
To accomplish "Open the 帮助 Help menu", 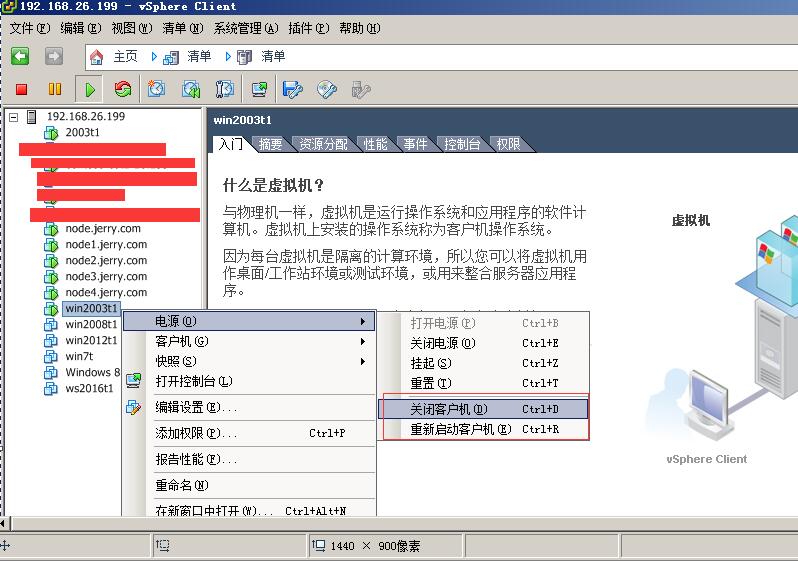I will 360,28.
